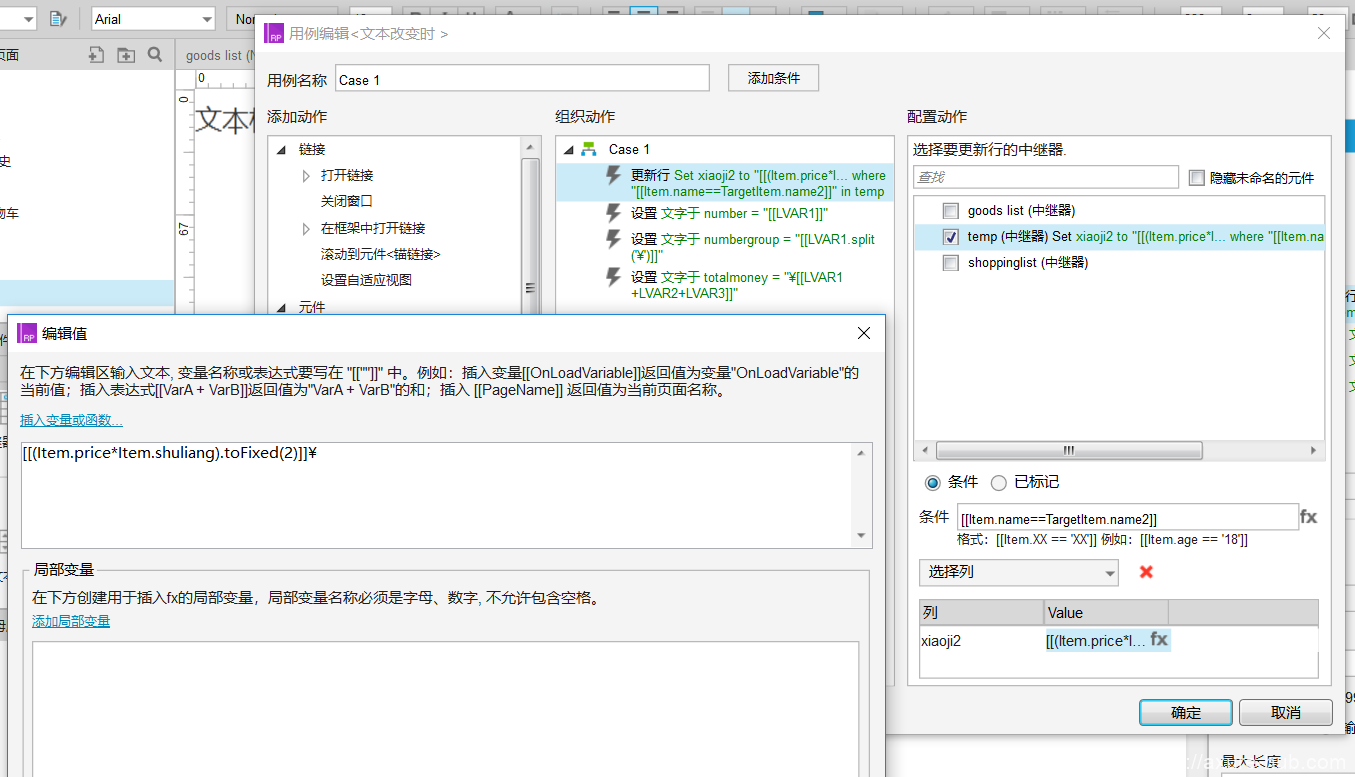Screen dimensions: 1355x777
Task: Add a new page in pages panel
Action: point(96,55)
